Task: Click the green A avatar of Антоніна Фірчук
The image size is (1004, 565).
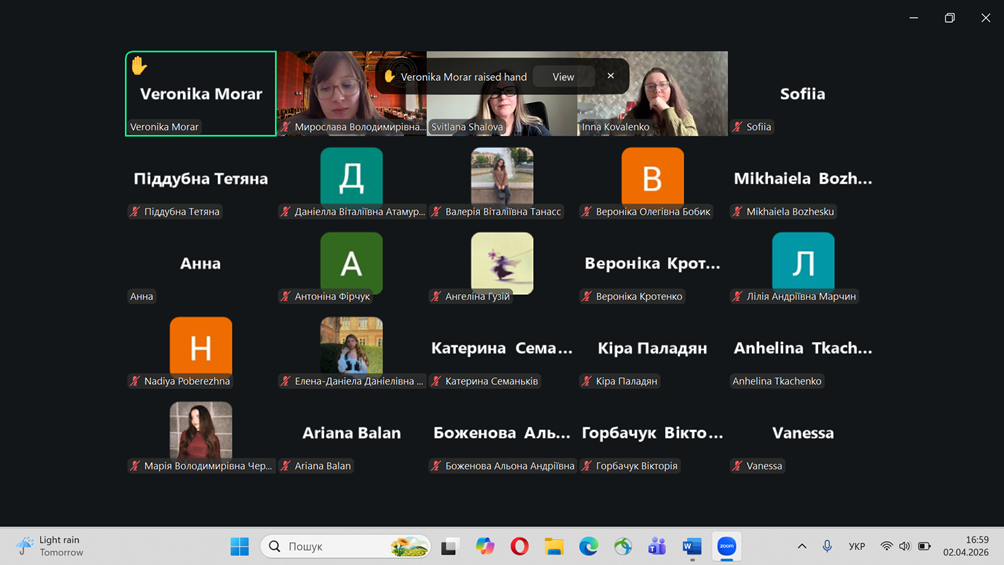Action: tap(352, 262)
